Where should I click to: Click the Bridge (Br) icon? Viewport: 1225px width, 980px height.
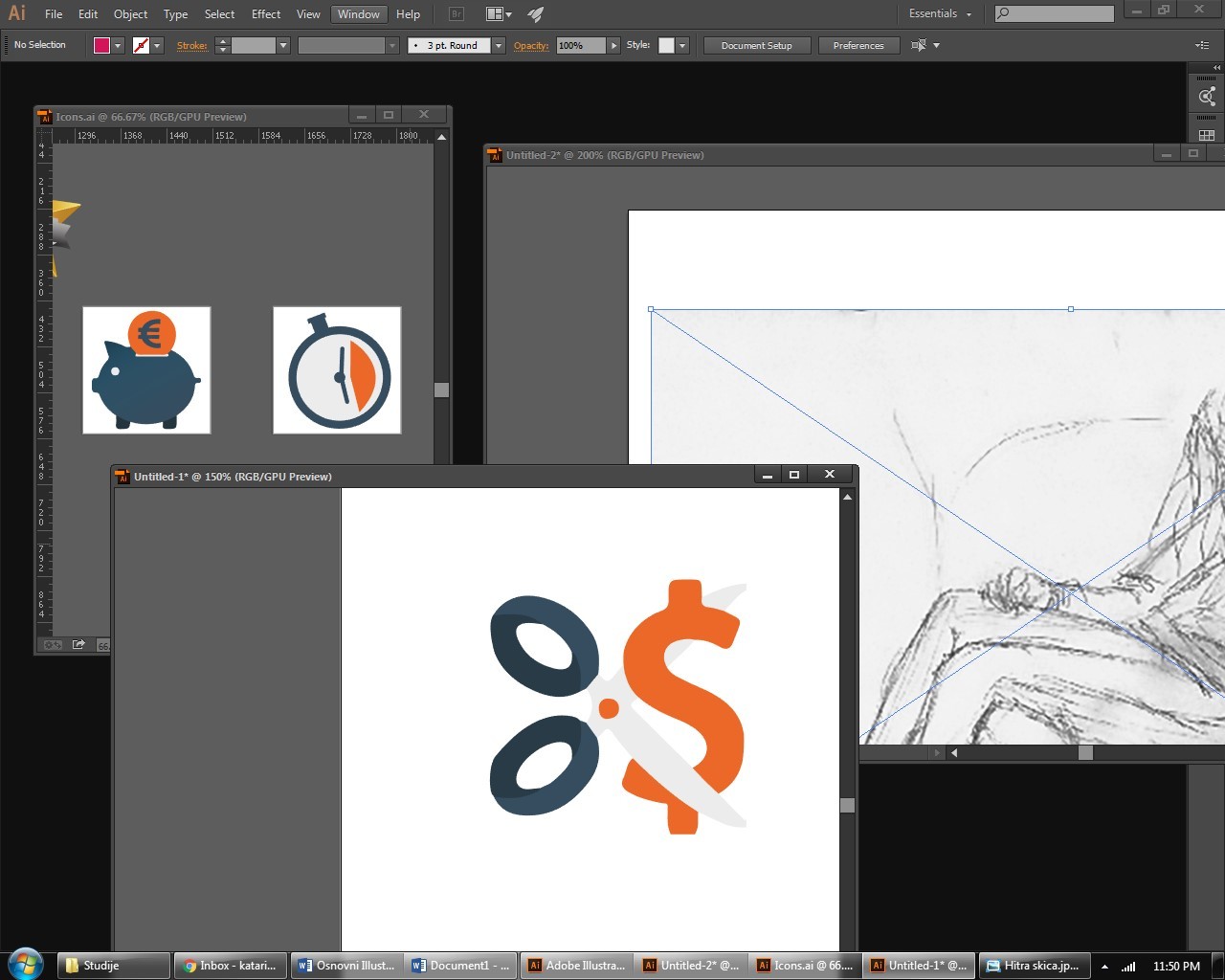pos(457,14)
